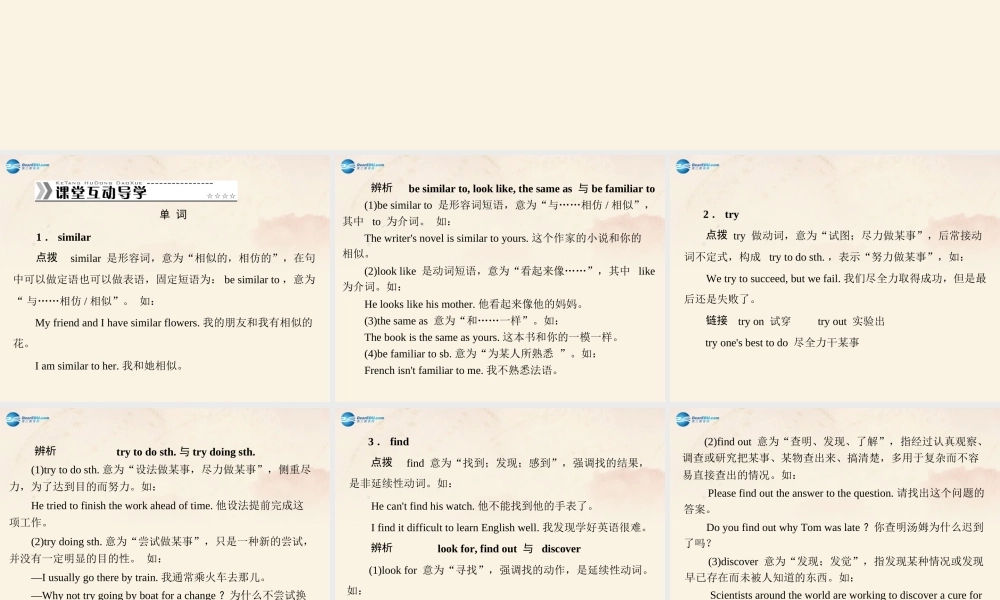Click the logo on the '1. similar' slide

(x=27, y=166)
